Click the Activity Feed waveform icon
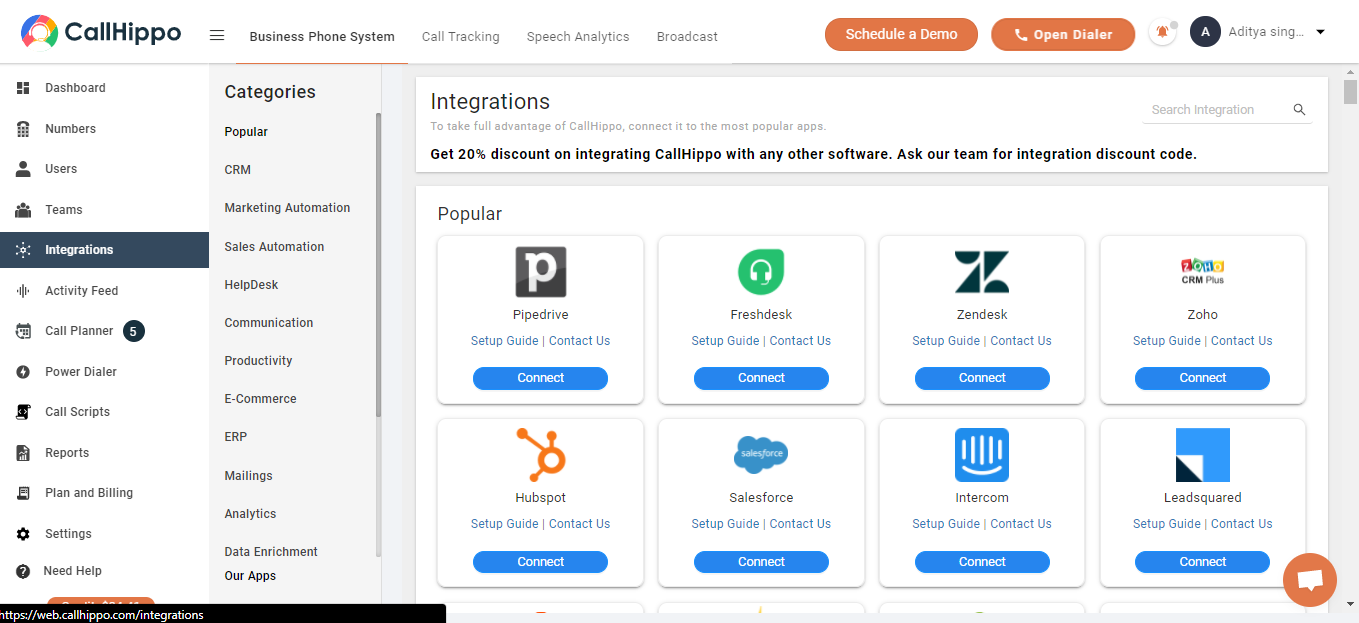Screen dimensions: 1359x623 pyautogui.click(x=23, y=291)
